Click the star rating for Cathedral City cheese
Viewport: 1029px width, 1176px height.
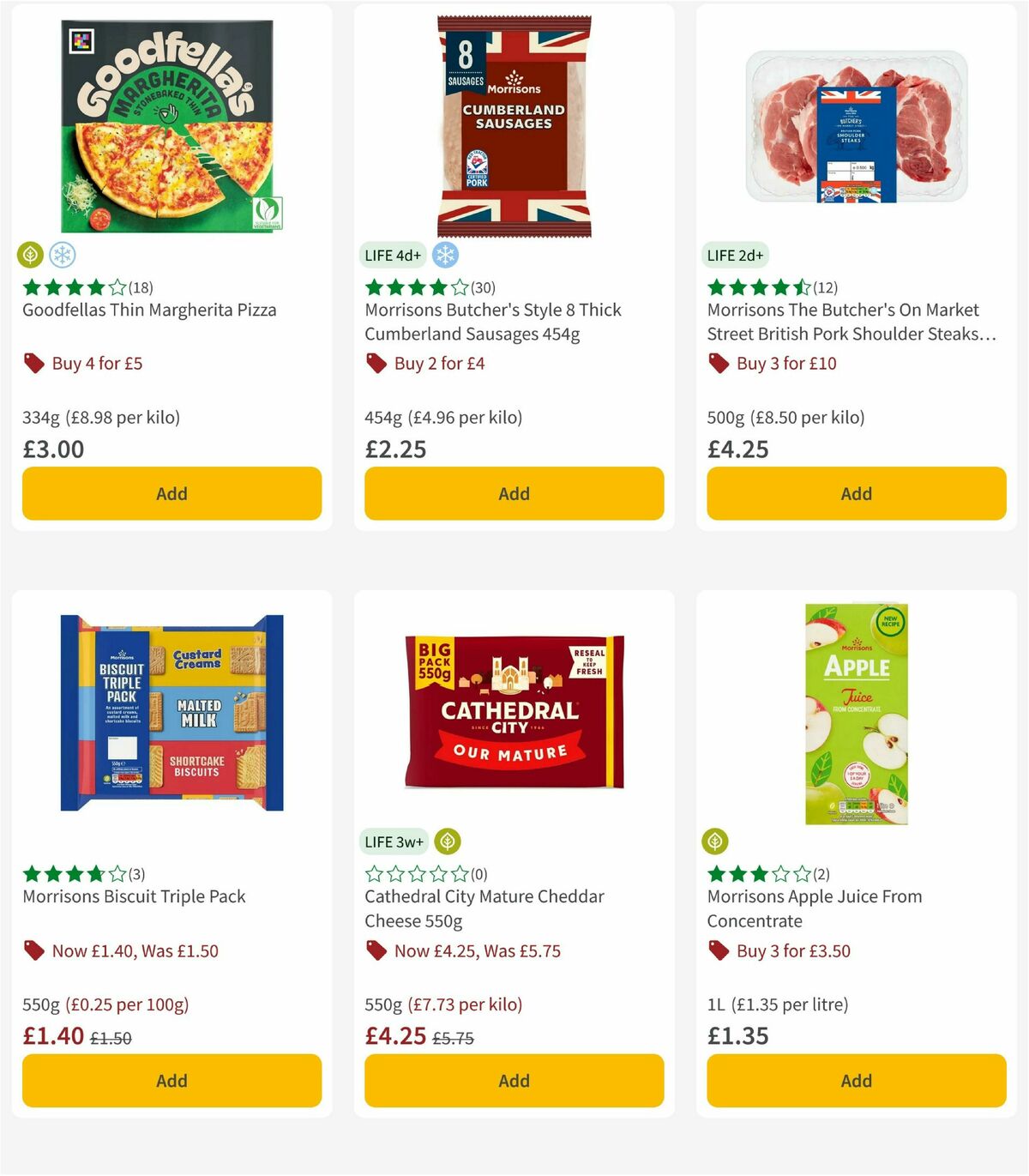pos(416,875)
